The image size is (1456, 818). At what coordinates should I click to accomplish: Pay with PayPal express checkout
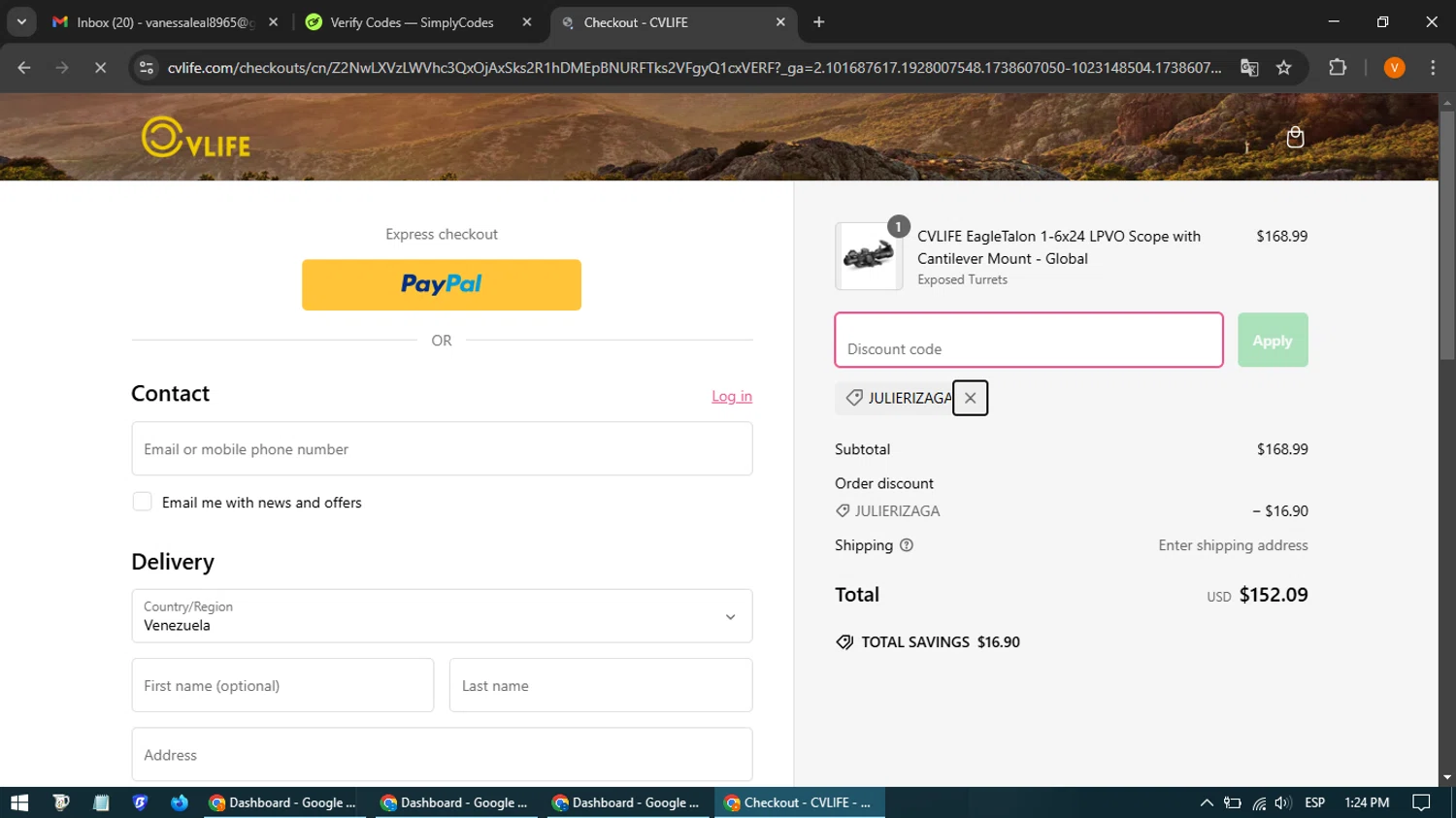(442, 284)
